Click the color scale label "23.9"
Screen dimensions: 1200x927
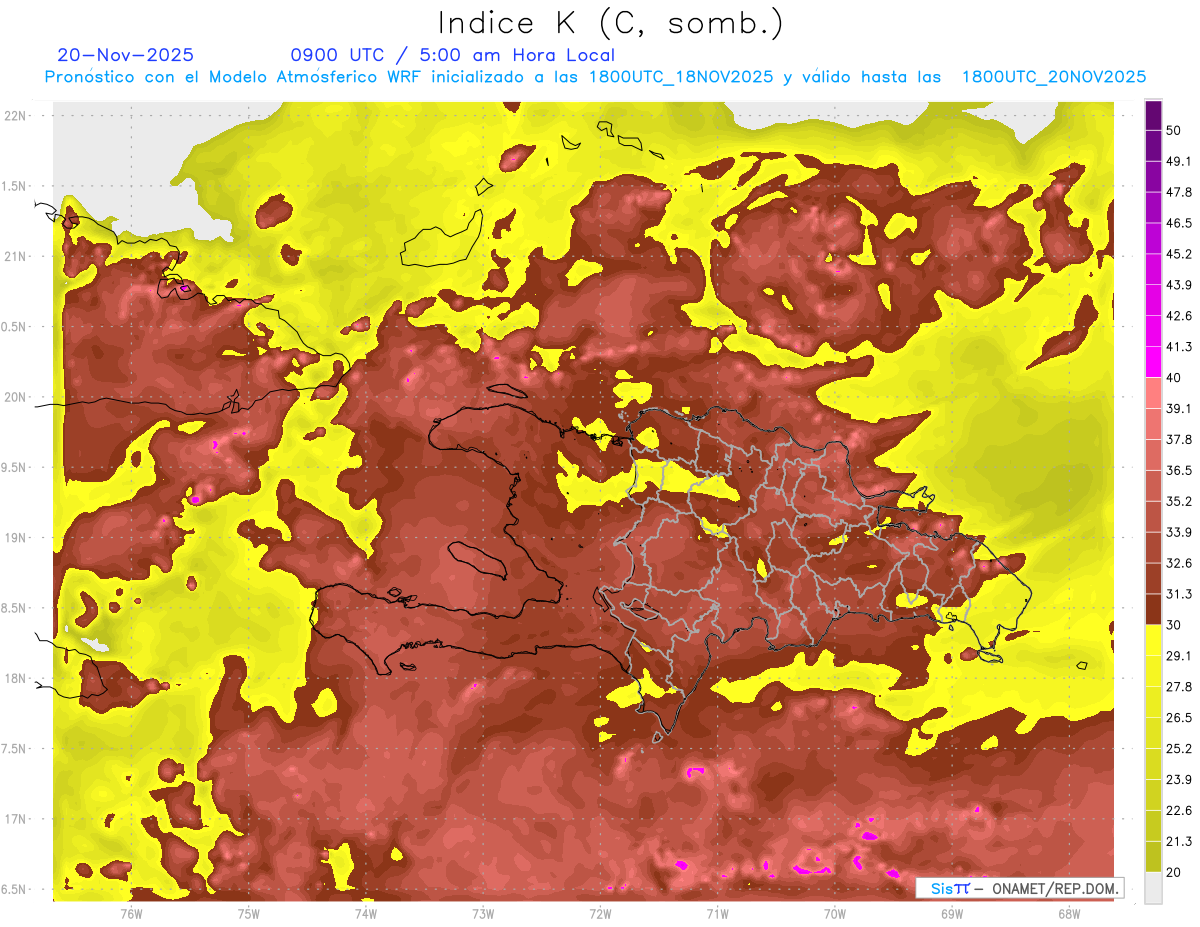(1179, 780)
